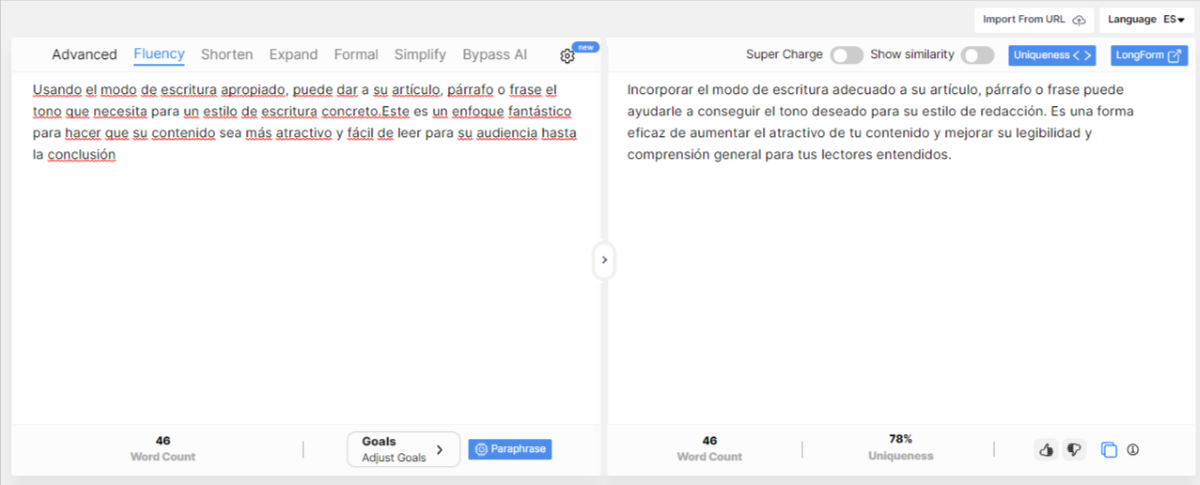This screenshot has width=1200, height=485.
Task: Click the external link icon on LongForm
Action: pos(1175,55)
